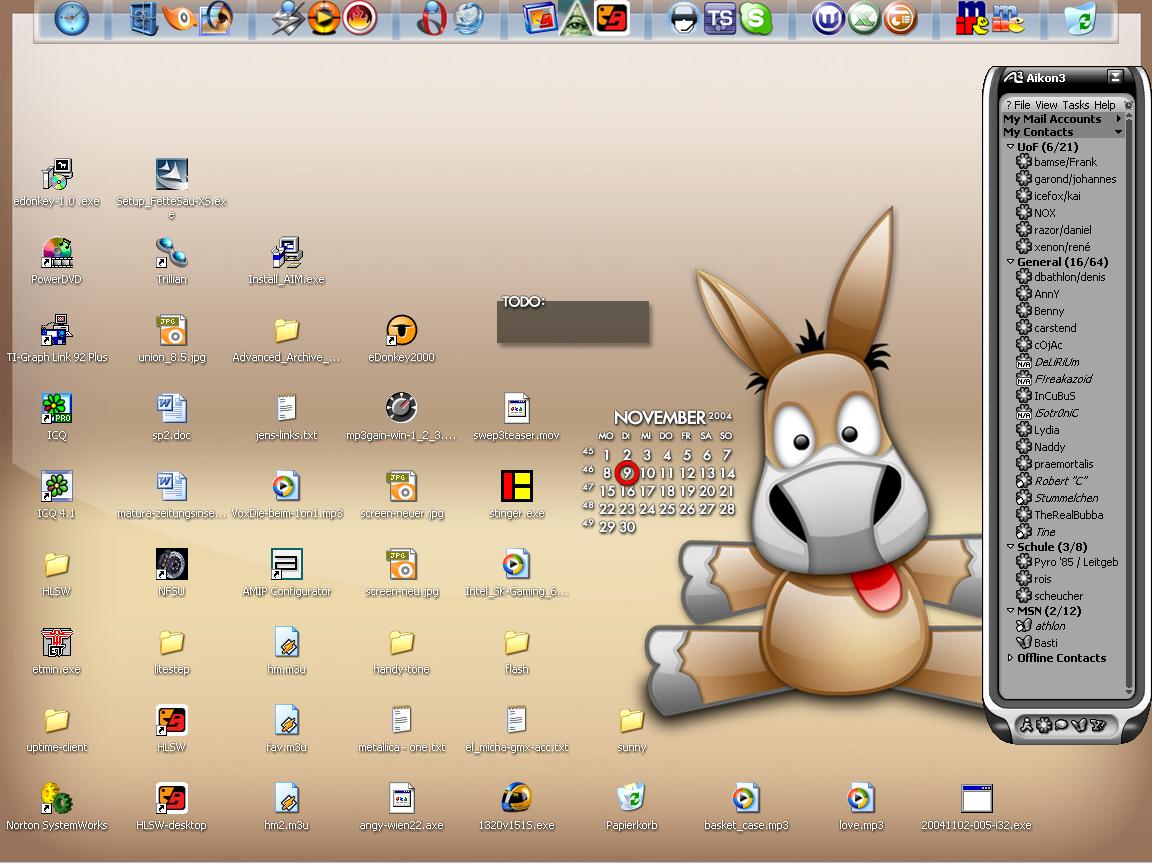This screenshot has height=864, width=1152.
Task: Select contact razor/daniel
Action: [1054, 230]
